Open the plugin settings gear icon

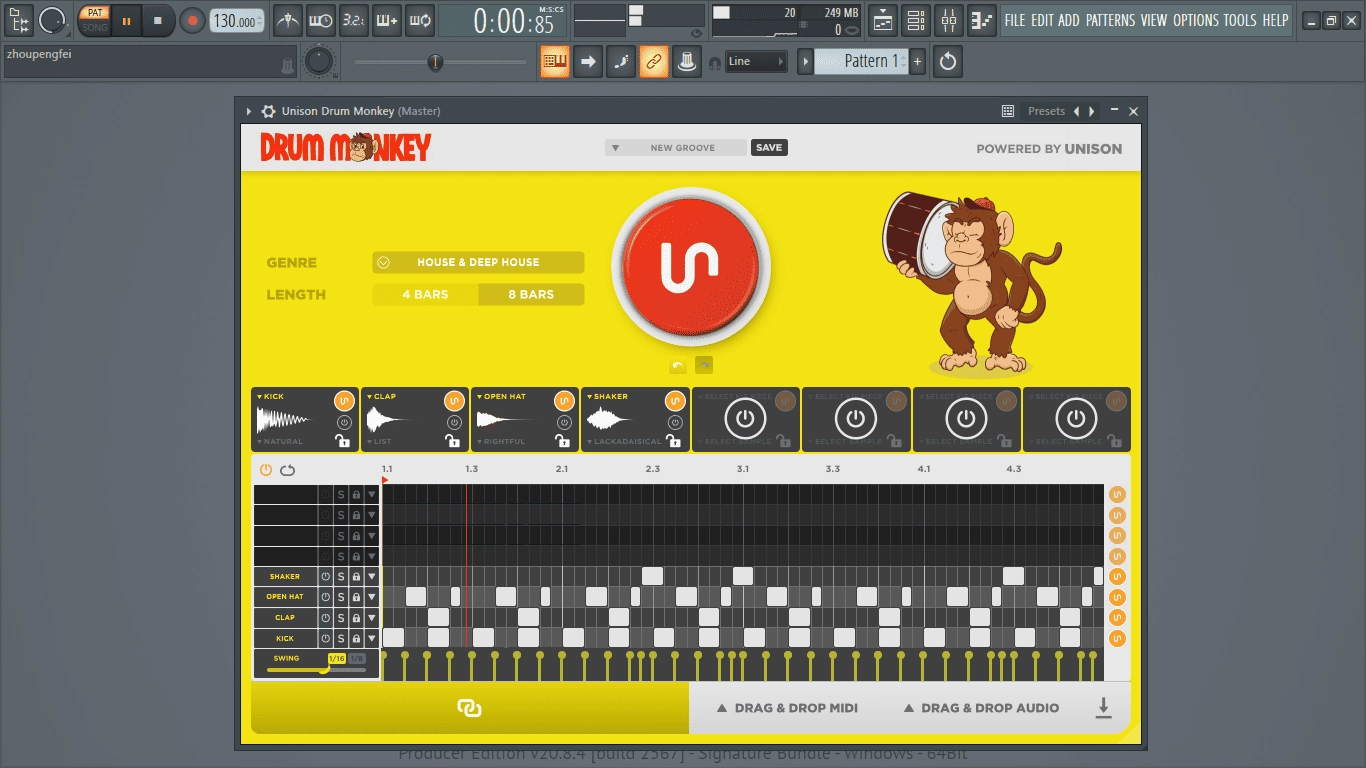(268, 111)
